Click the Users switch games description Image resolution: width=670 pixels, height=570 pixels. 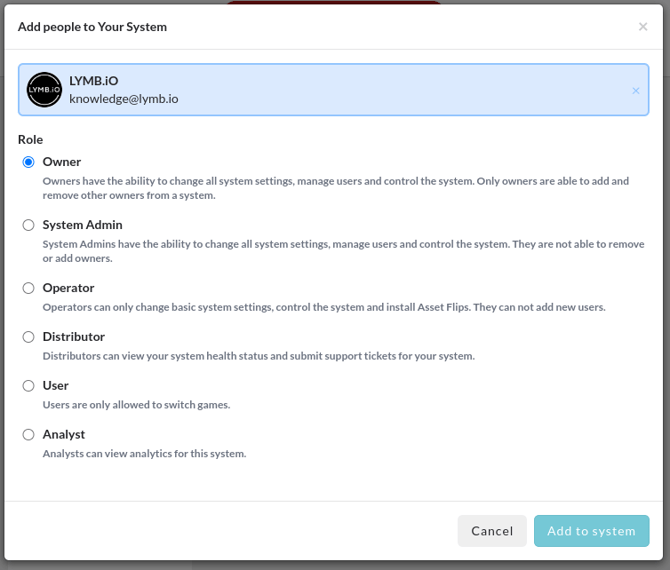(x=136, y=405)
